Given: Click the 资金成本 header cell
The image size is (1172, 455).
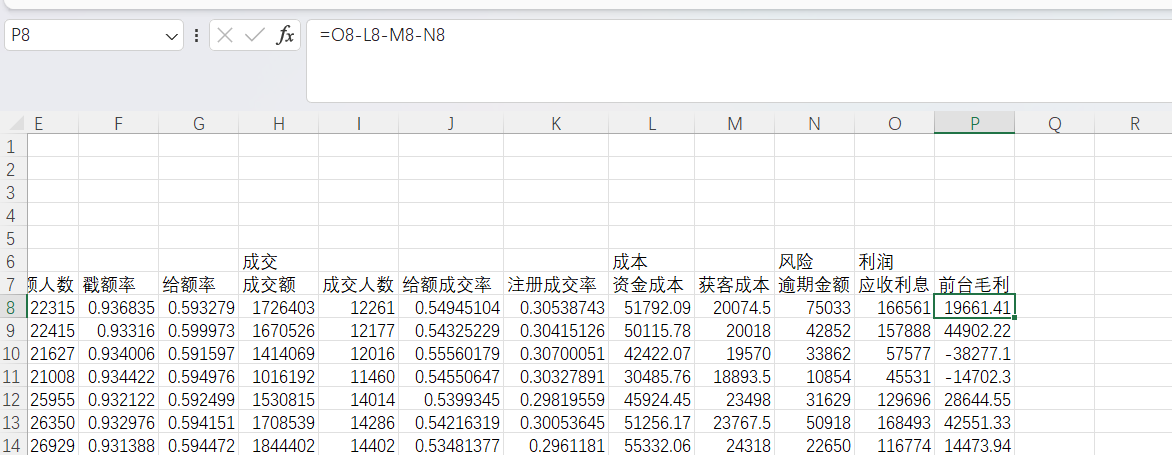Looking at the screenshot, I should [651, 285].
